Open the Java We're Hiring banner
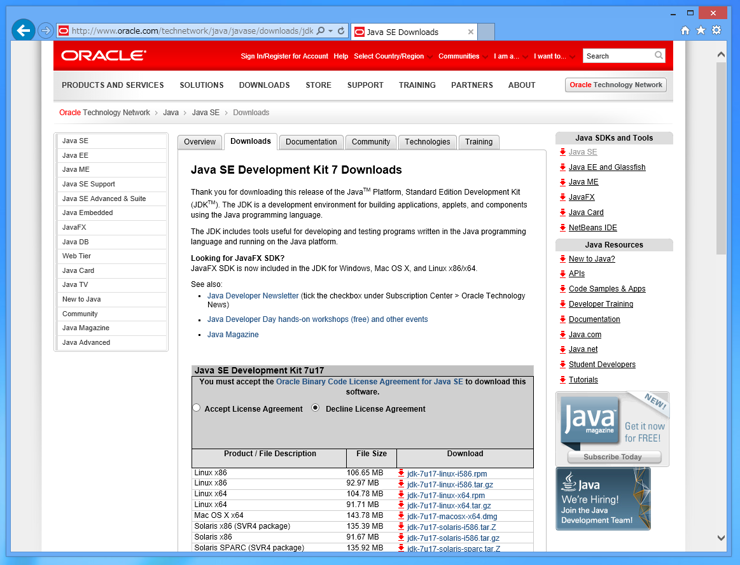 tap(603, 498)
